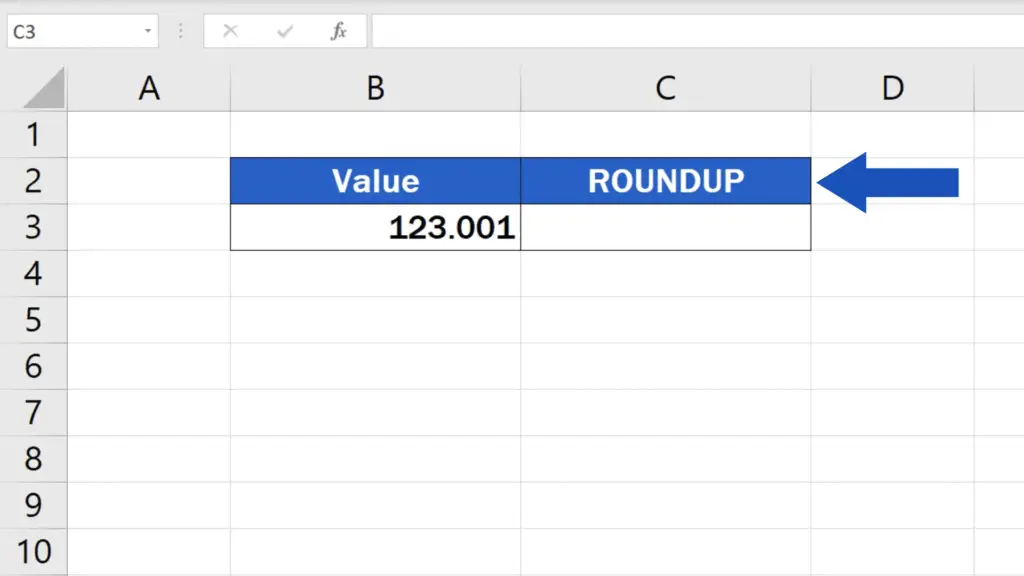Click inside the formula bar input
The height and width of the screenshot is (576, 1024).
tap(690, 31)
